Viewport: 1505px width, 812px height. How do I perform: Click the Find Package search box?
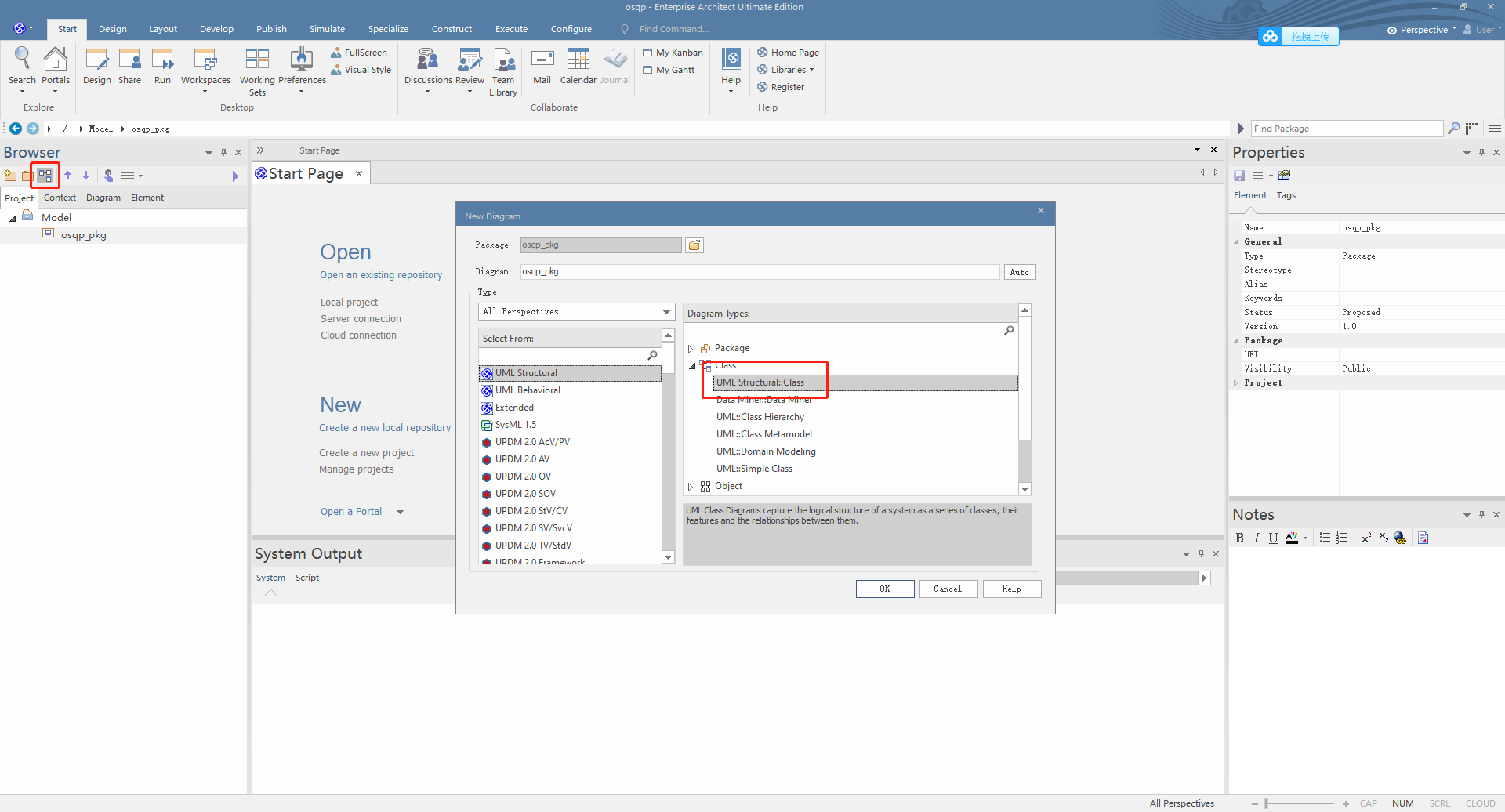pos(1347,129)
